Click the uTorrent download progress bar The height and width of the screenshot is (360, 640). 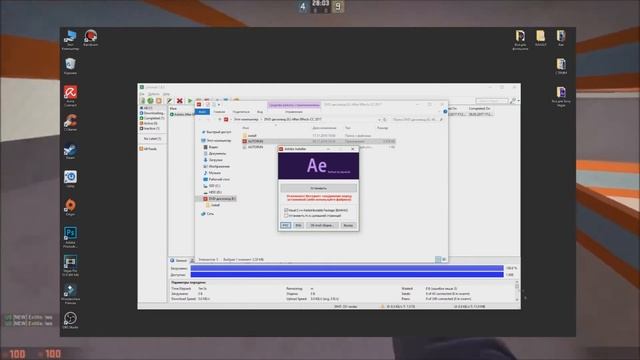pyautogui.click(x=347, y=268)
